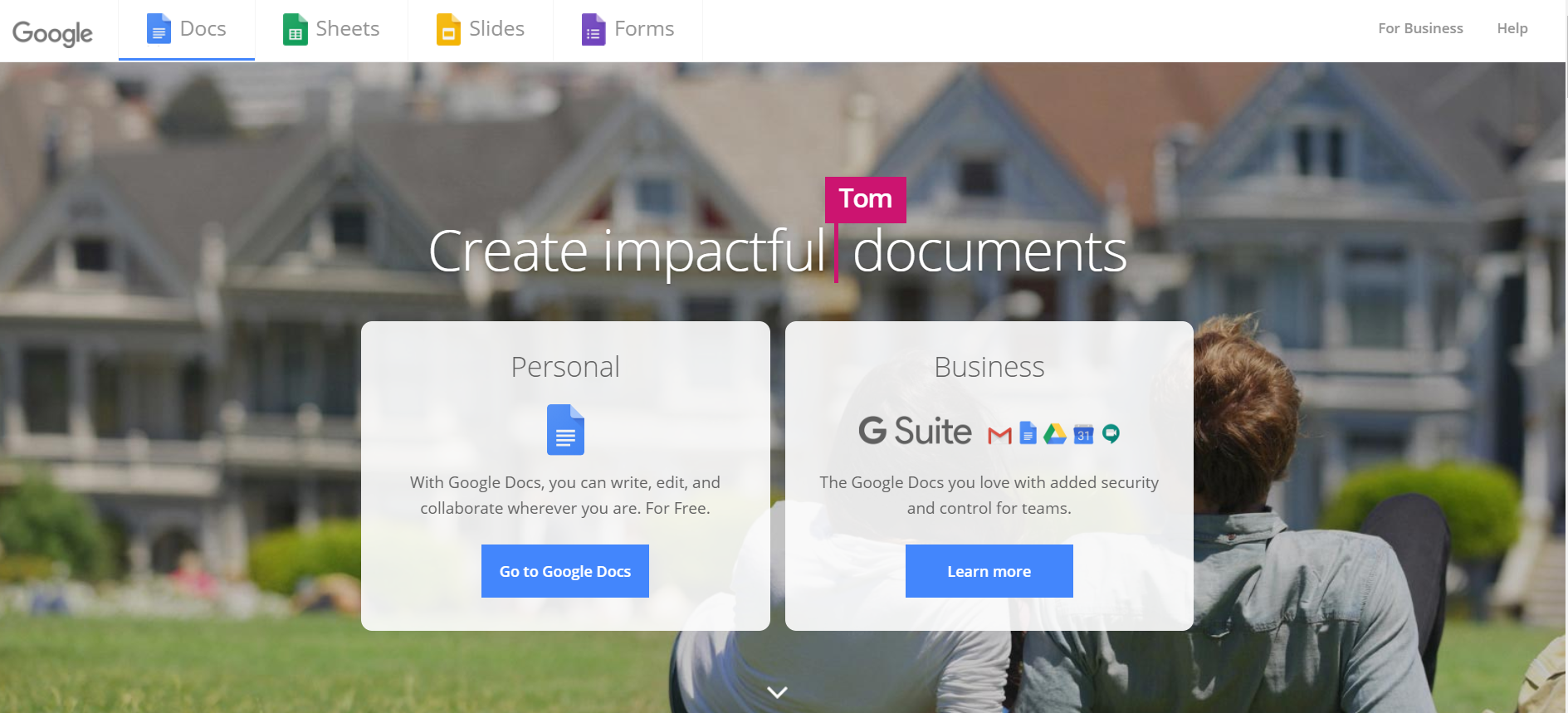Click the blue Docs icon in navigation
Viewport: 1568px width, 713px height.
pos(159,29)
